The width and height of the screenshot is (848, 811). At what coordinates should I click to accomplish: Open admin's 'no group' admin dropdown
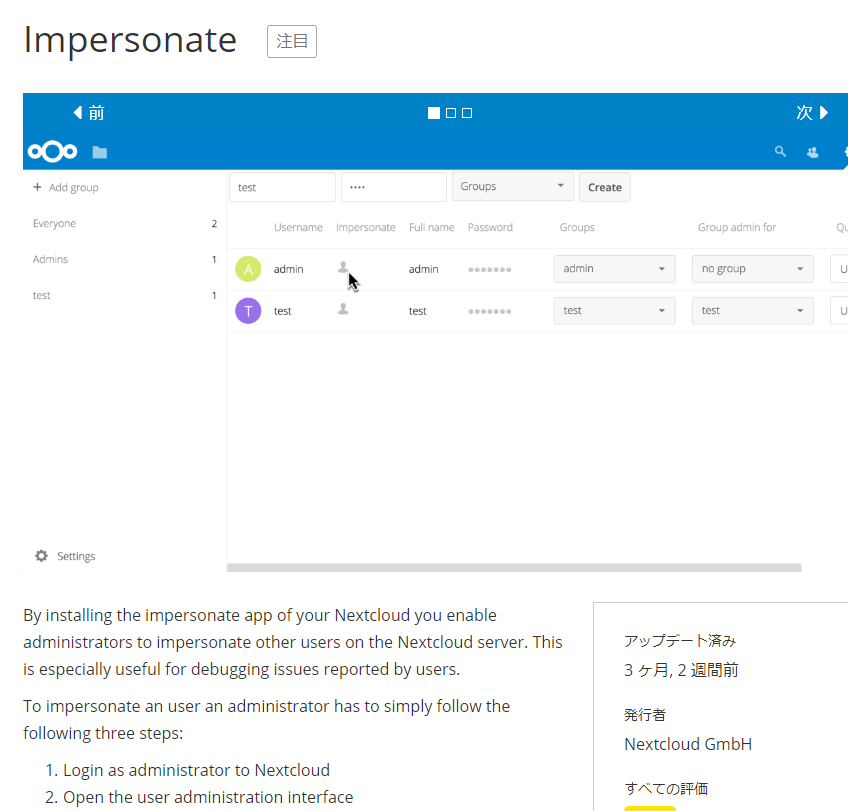click(753, 269)
